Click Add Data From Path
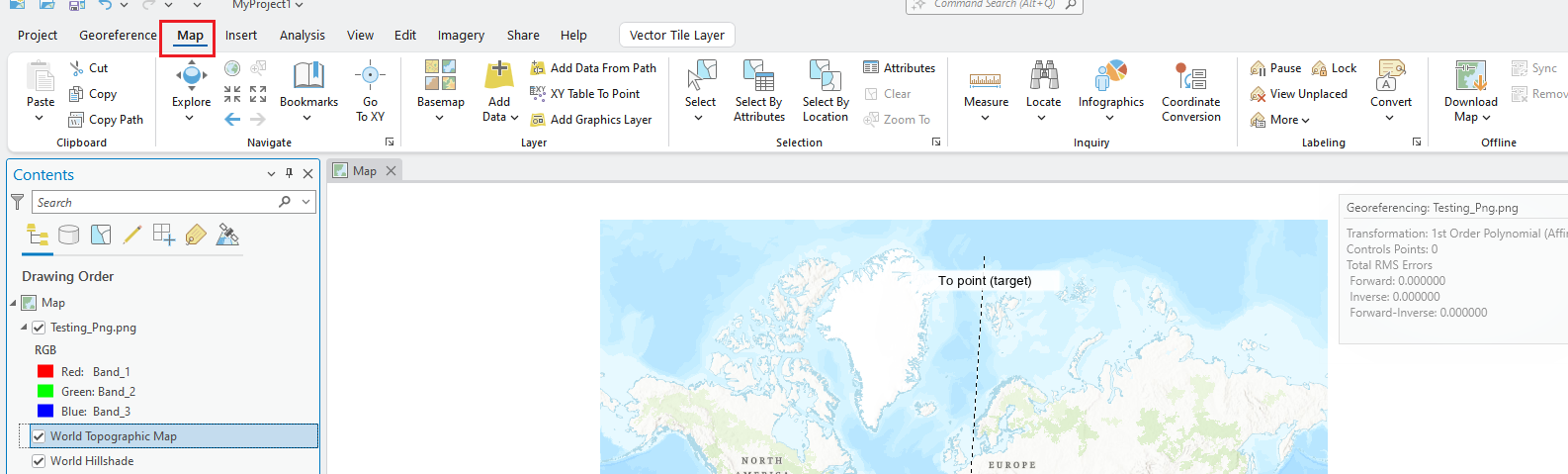Image resolution: width=1568 pixels, height=474 pixels. [593, 68]
